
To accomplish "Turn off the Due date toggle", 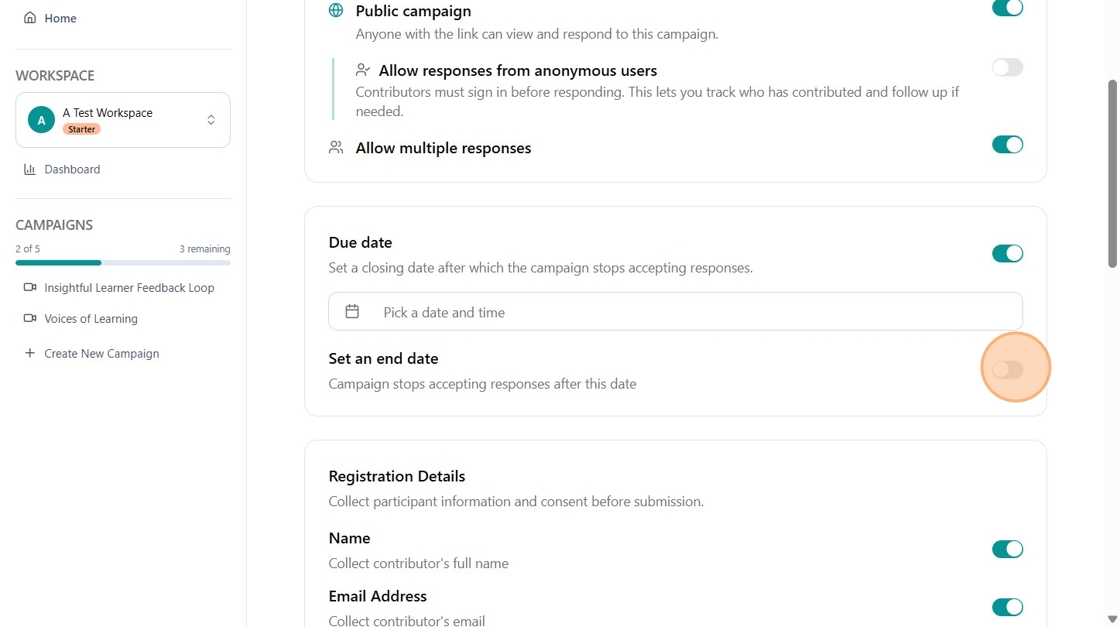I will coord(1007,254).
